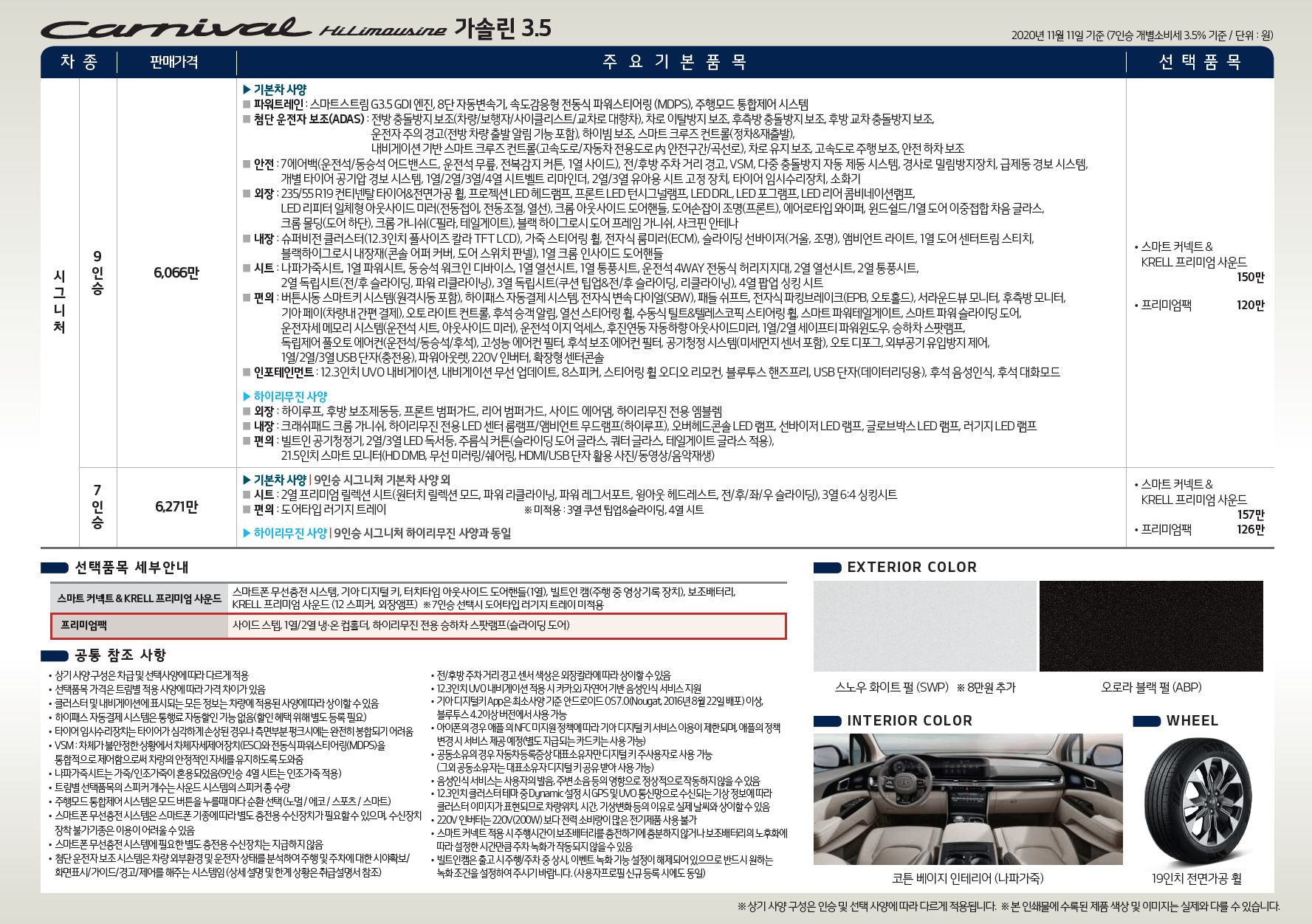Click the 선택품목 column header

(x=1200, y=62)
